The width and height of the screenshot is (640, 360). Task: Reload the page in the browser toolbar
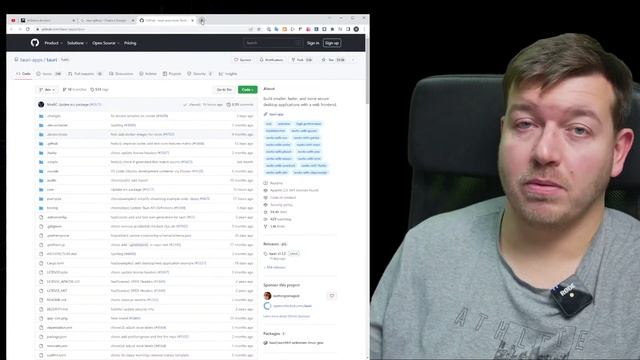(x=28, y=29)
